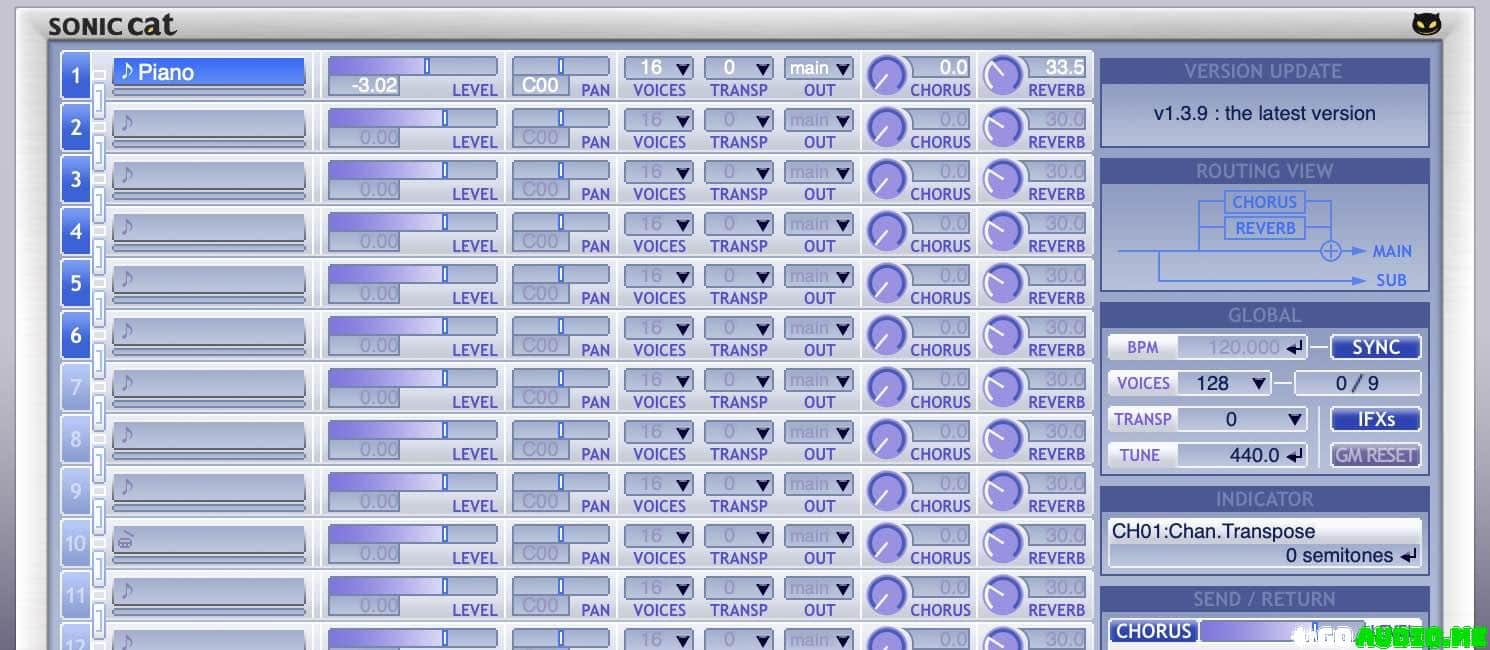The image size is (1490, 650).
Task: Click channel 6 REVERB knob
Action: click(x=1003, y=336)
